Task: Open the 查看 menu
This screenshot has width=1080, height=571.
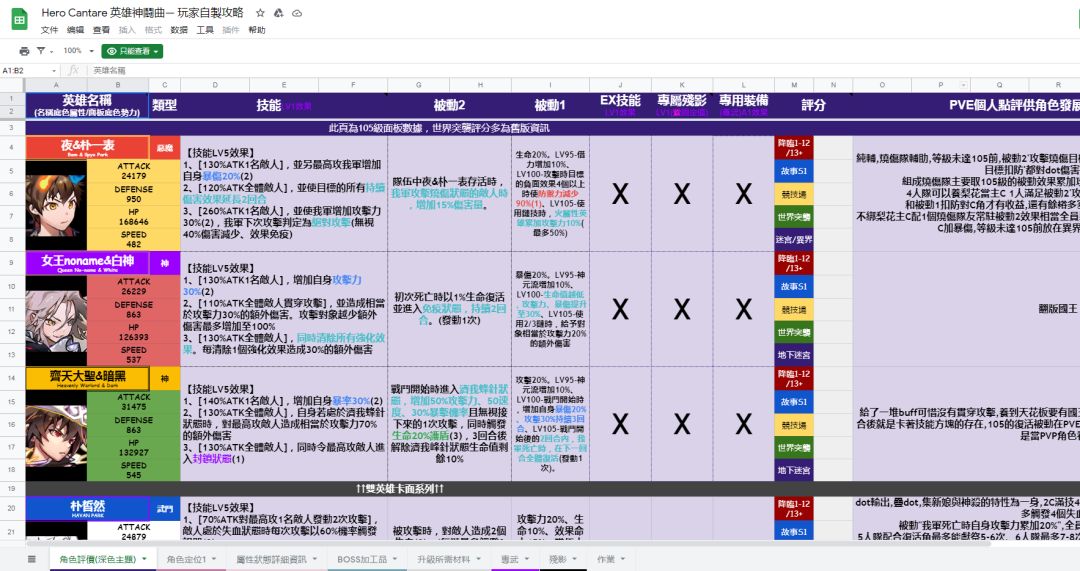Action: pos(101,30)
